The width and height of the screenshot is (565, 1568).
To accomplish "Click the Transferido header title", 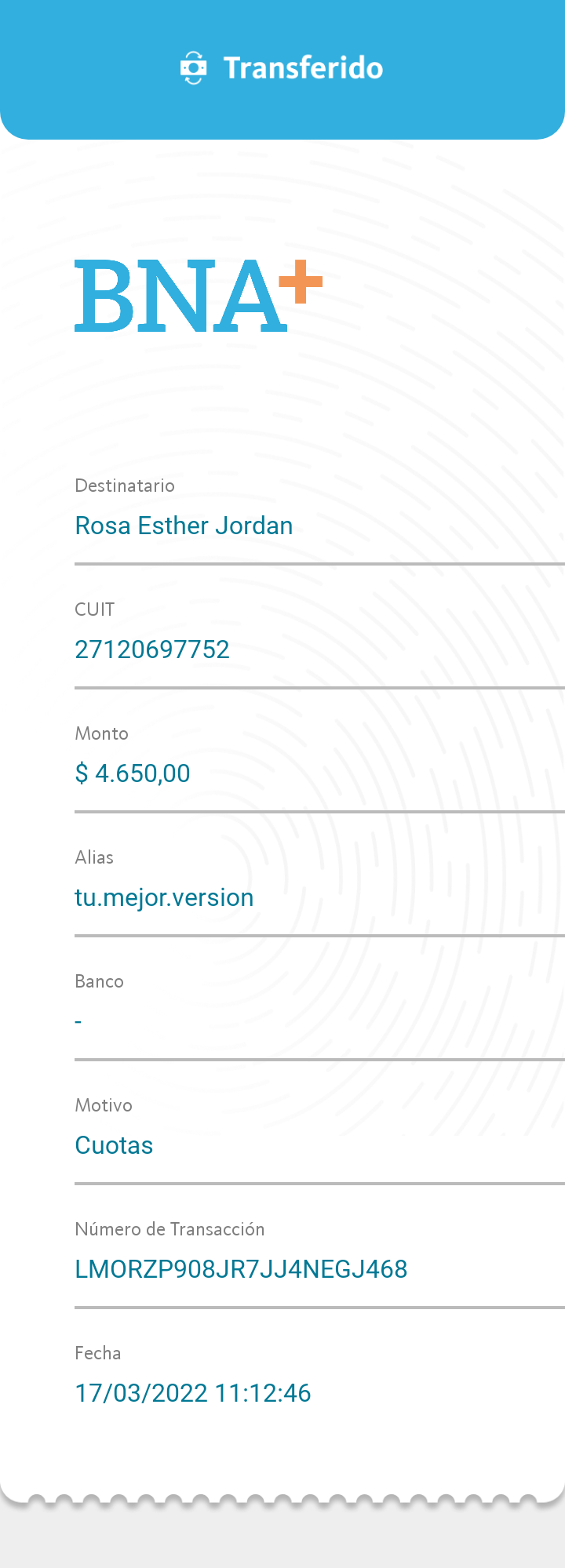I will [x=303, y=68].
